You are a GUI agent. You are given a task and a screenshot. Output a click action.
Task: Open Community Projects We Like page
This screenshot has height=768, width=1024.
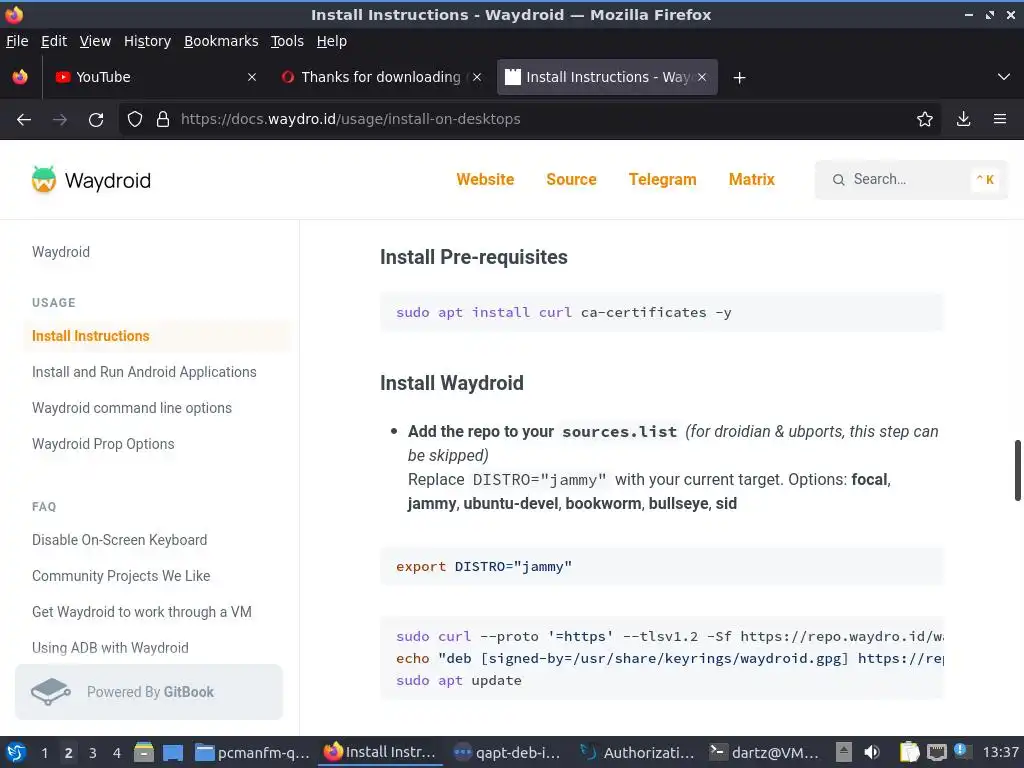click(x=121, y=576)
